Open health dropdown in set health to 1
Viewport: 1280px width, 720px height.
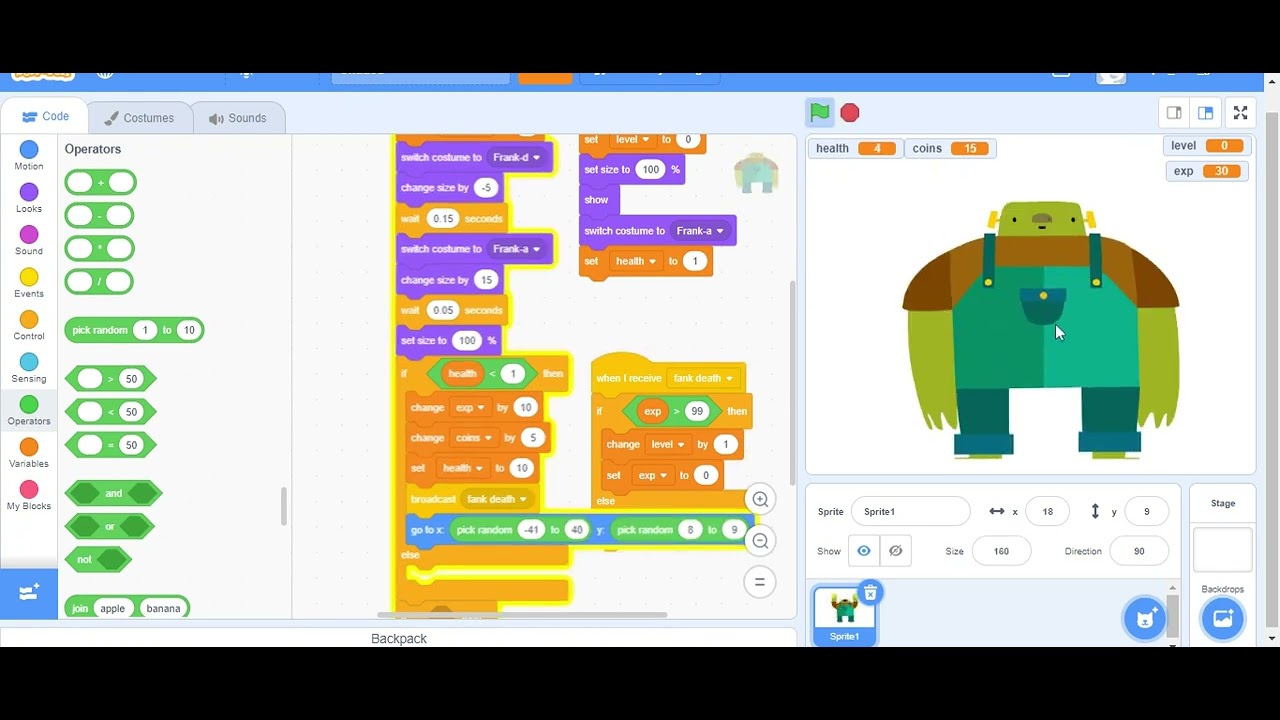[x=636, y=261]
